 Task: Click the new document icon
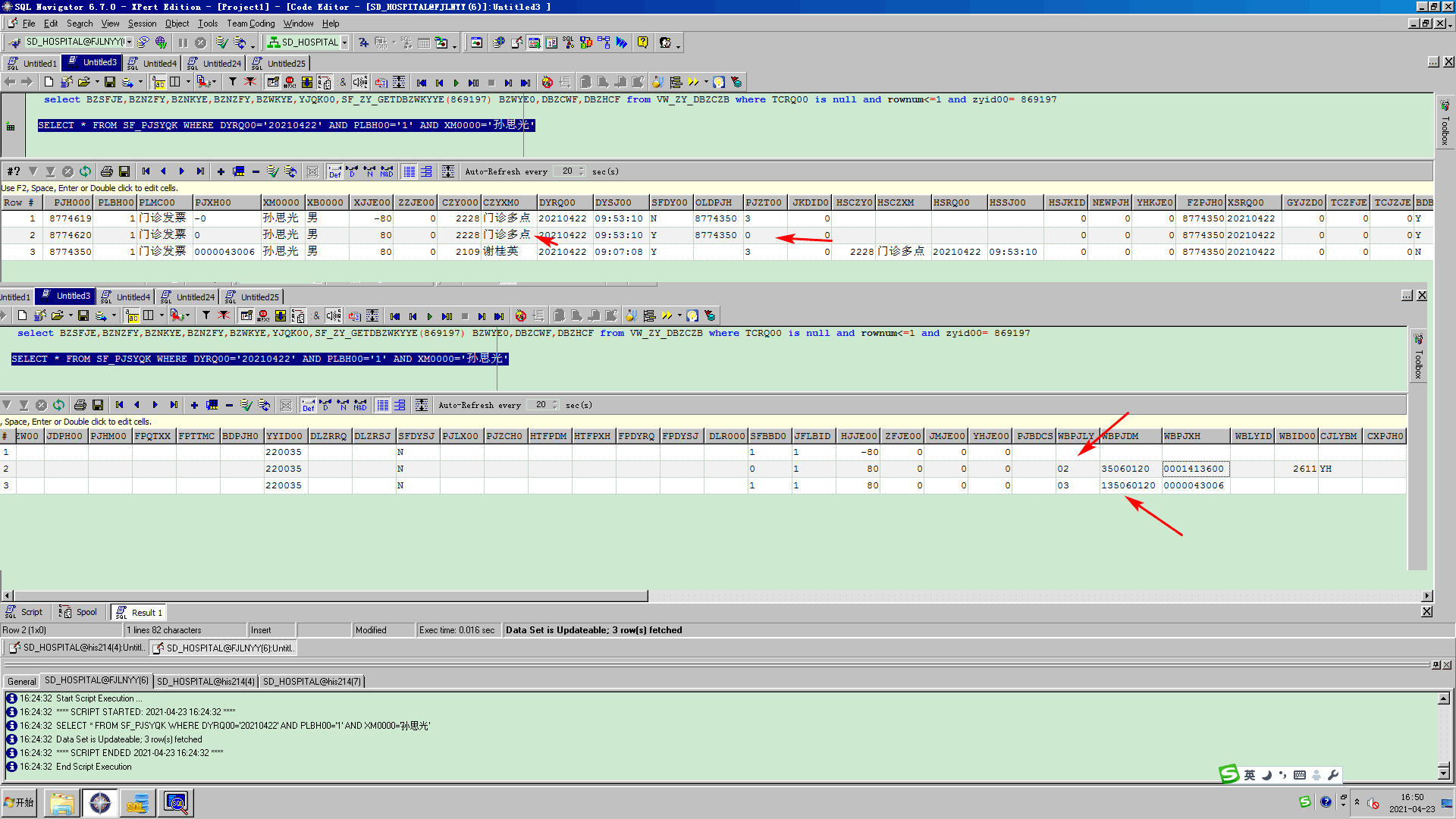pyautogui.click(x=49, y=82)
